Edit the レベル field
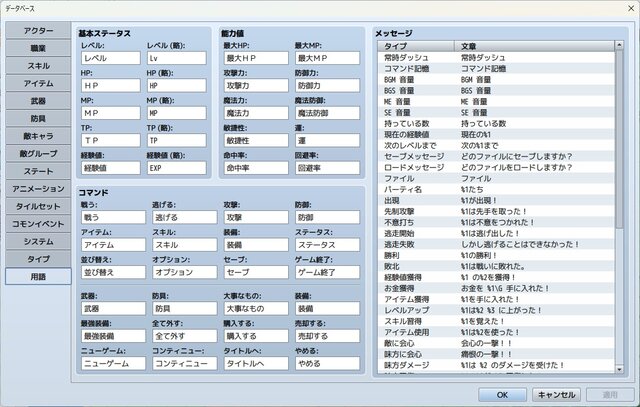Viewport: 640px width, 407px height. (111, 58)
